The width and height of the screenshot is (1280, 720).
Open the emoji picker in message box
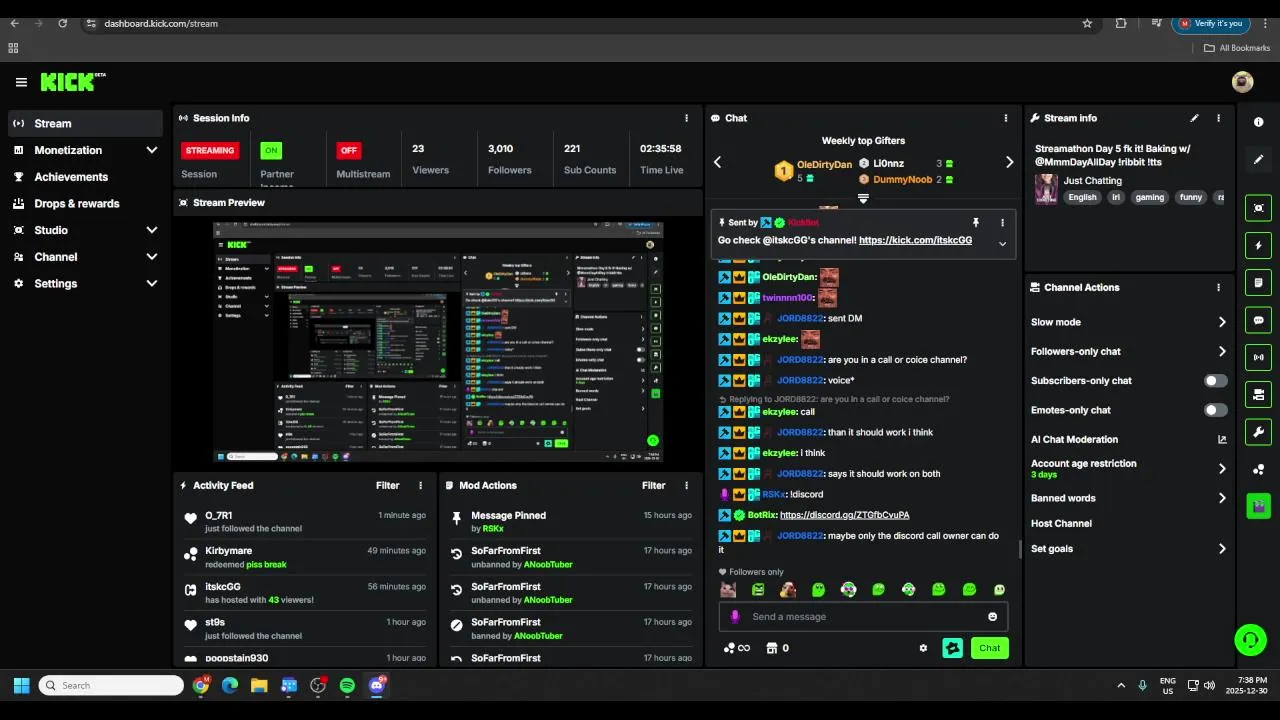coord(992,617)
